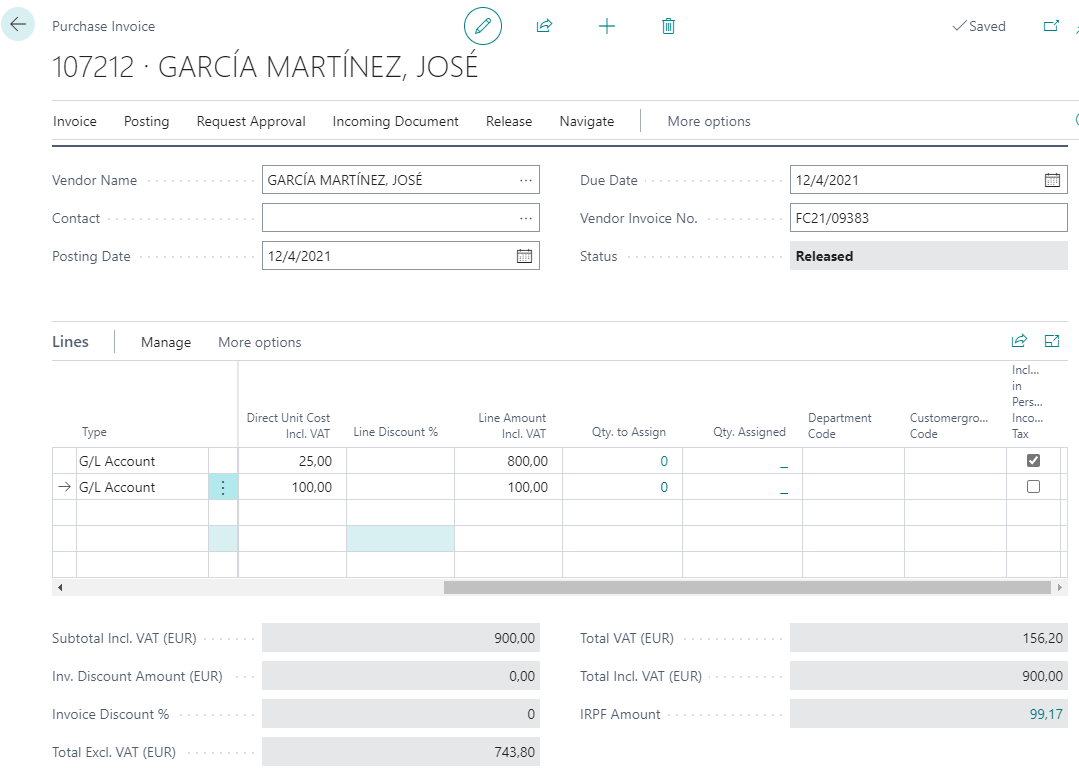
Task: Click the Lines section heading
Action: coord(70,341)
